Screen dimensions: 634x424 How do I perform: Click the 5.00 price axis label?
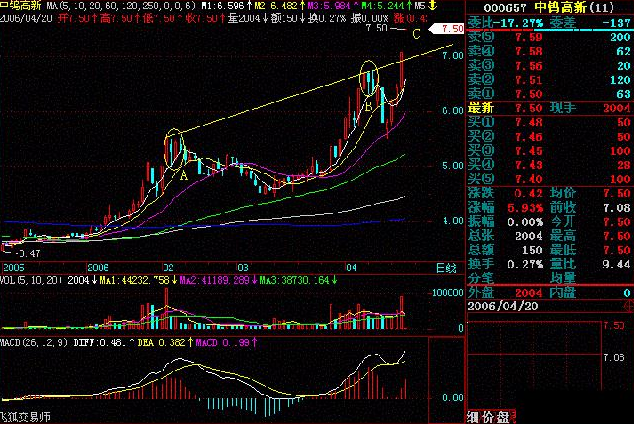[453, 166]
